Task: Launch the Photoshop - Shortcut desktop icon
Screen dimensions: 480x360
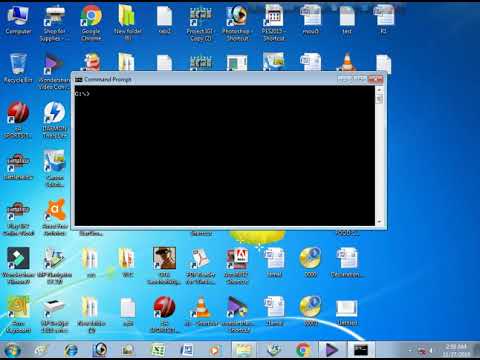Action: 237,23
